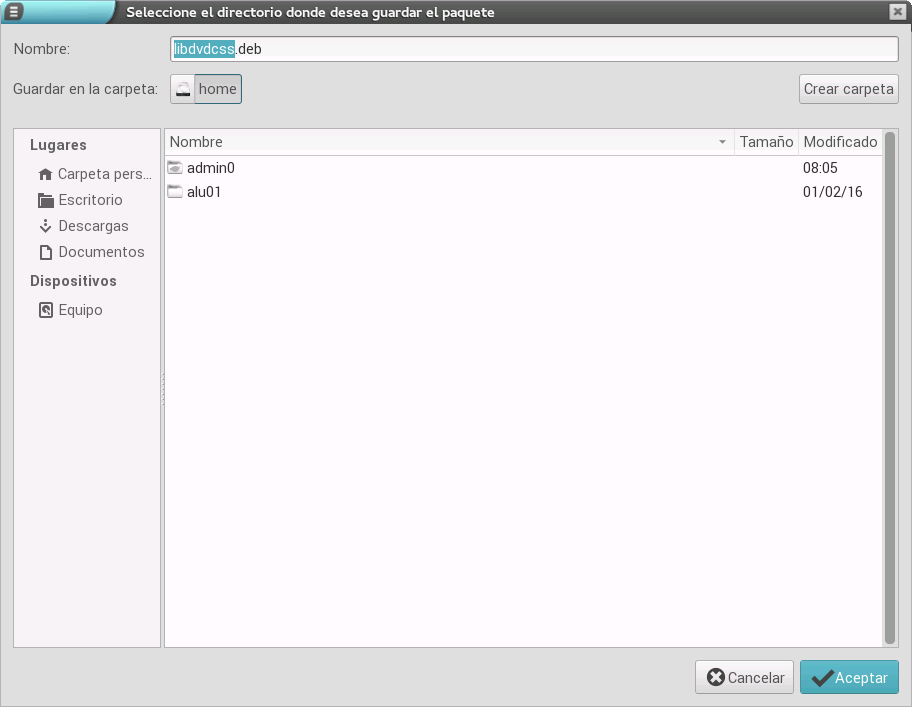Go to Escritorio in the sidebar
912x707 pixels.
[x=90, y=200]
